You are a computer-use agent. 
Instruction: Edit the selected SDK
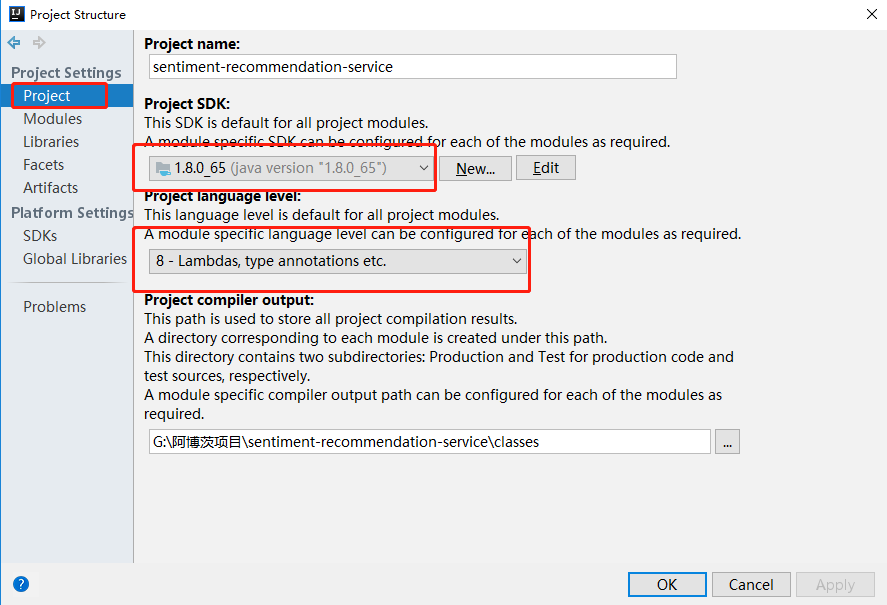click(x=546, y=167)
